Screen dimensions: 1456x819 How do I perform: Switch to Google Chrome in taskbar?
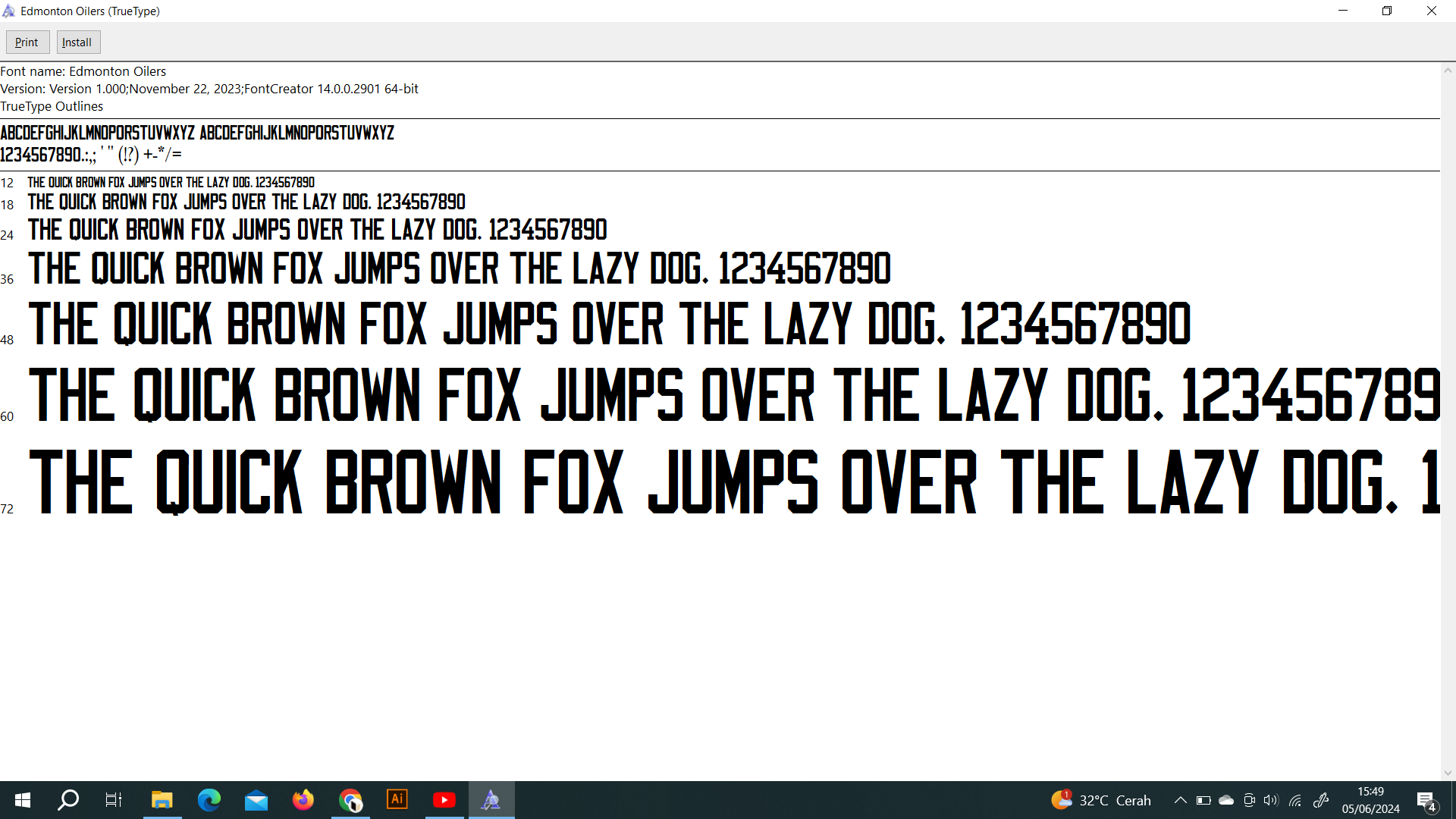pos(350,800)
